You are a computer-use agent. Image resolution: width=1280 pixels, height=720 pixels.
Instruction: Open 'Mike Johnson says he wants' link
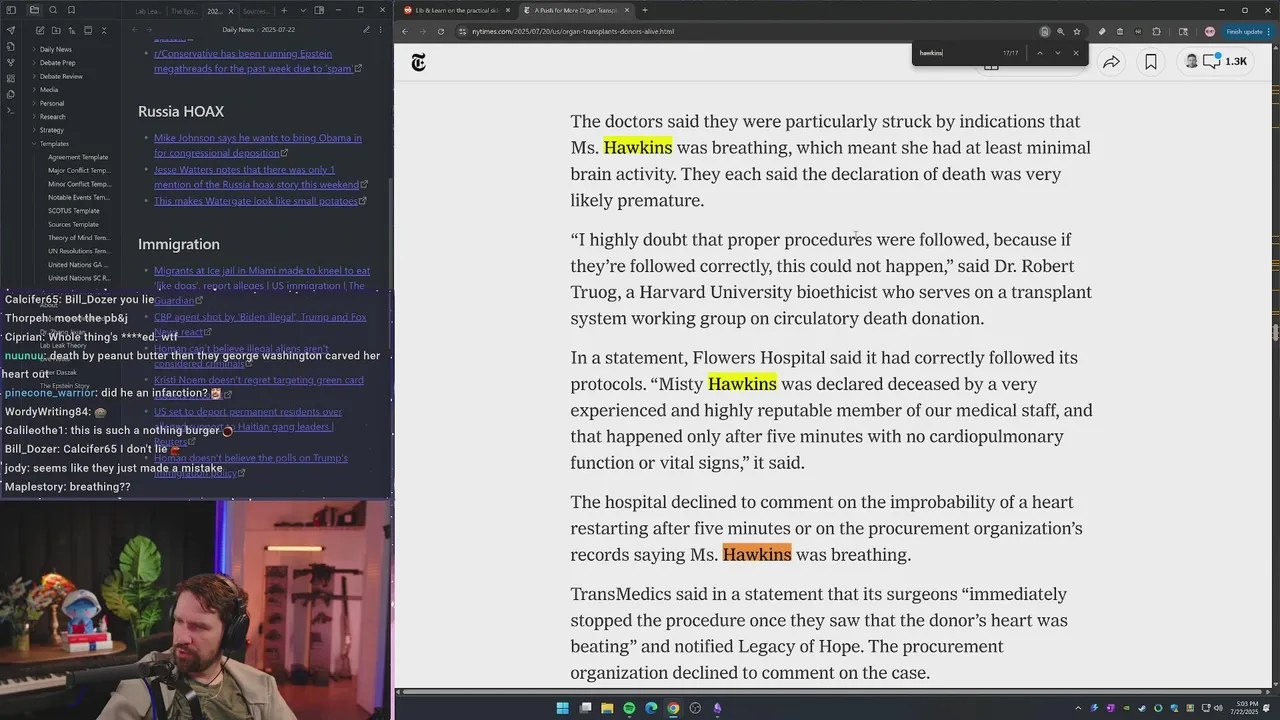pos(257,145)
